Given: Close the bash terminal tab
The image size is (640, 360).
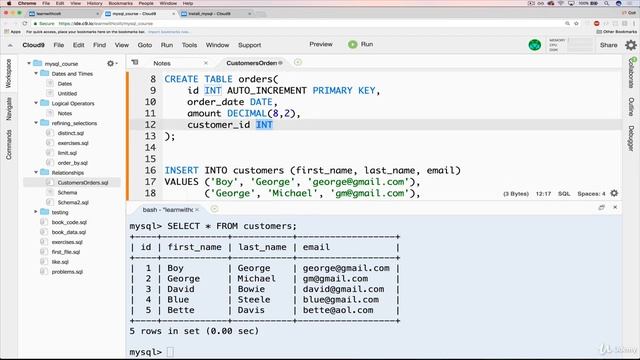Looking at the screenshot, I should pyautogui.click(x=197, y=209).
